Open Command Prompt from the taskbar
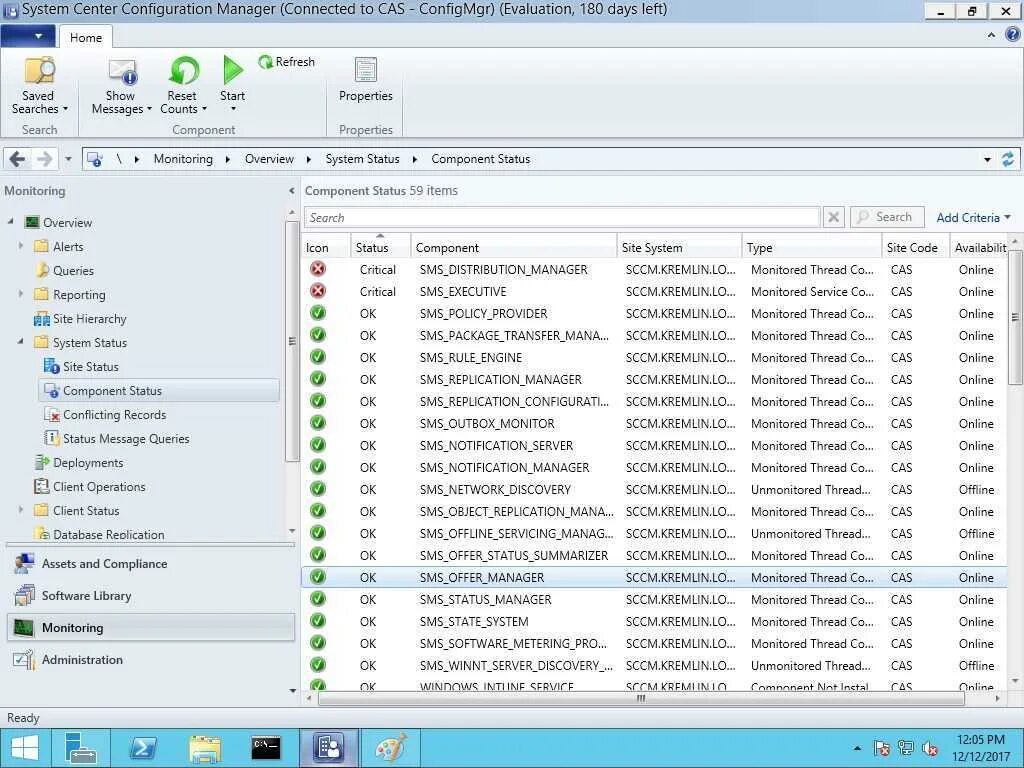Image resolution: width=1024 pixels, height=768 pixels. pyautogui.click(x=266, y=748)
